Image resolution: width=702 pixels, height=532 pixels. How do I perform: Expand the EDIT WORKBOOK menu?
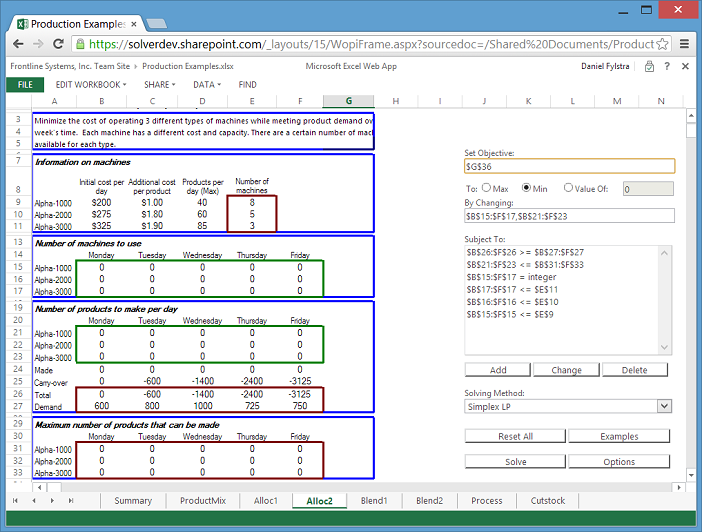(x=90, y=85)
